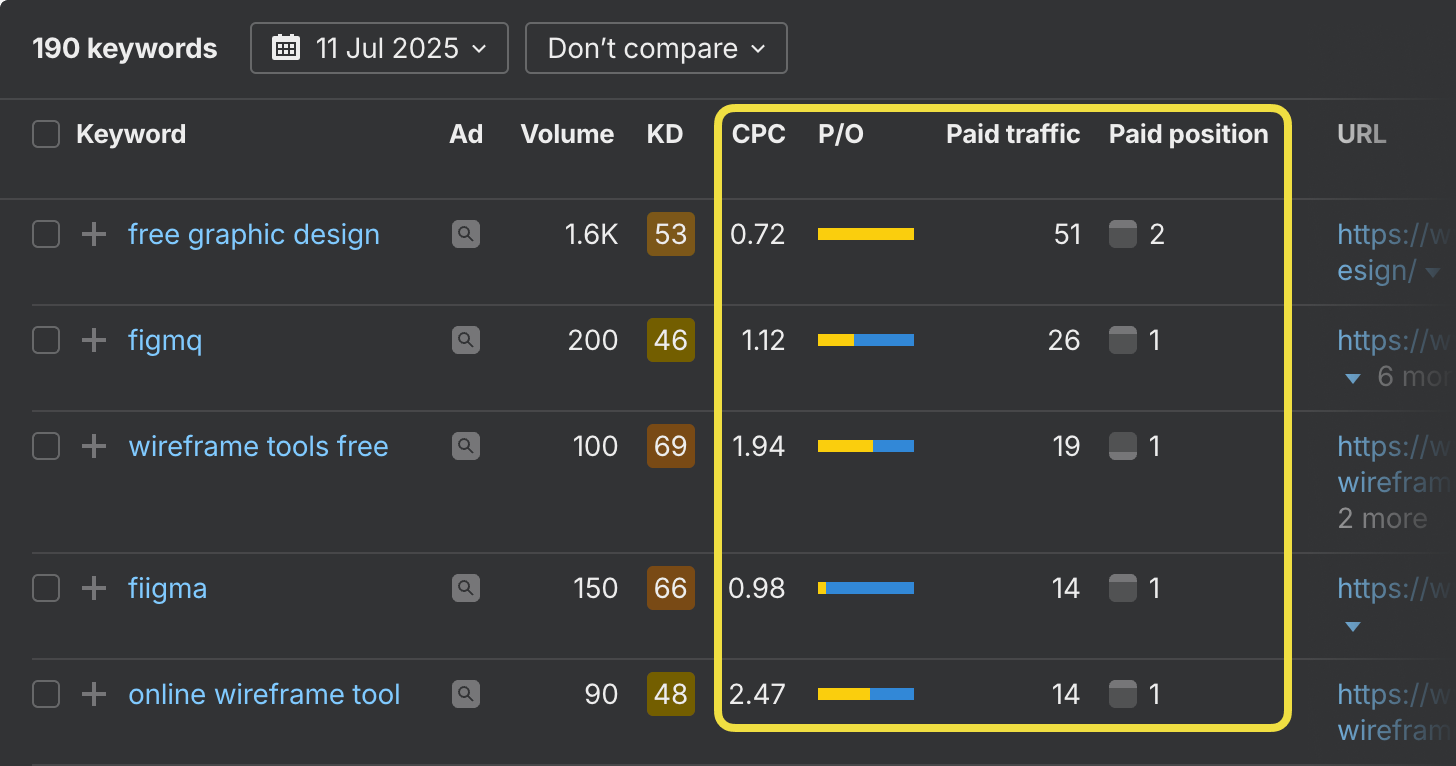Check the box for 'free graphic design' row

[46, 235]
